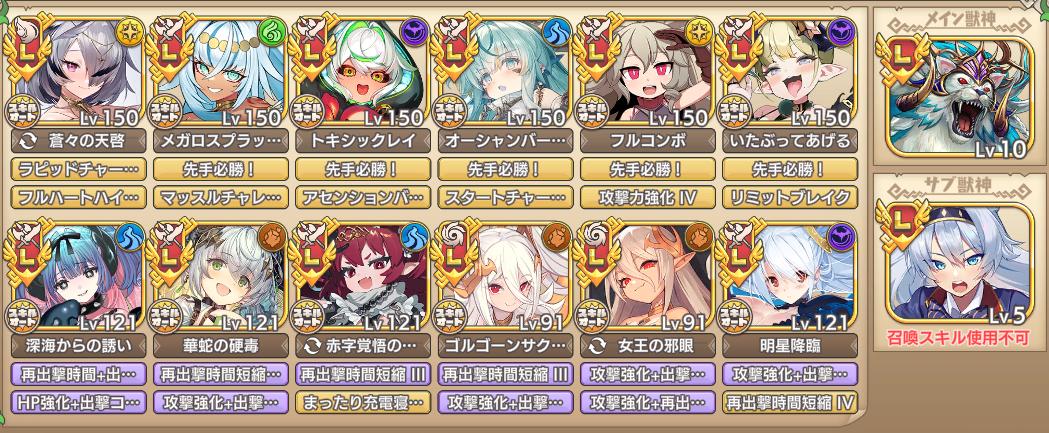Open the リミットブレイク ability label
The image size is (1049, 433).
(x=789, y=197)
